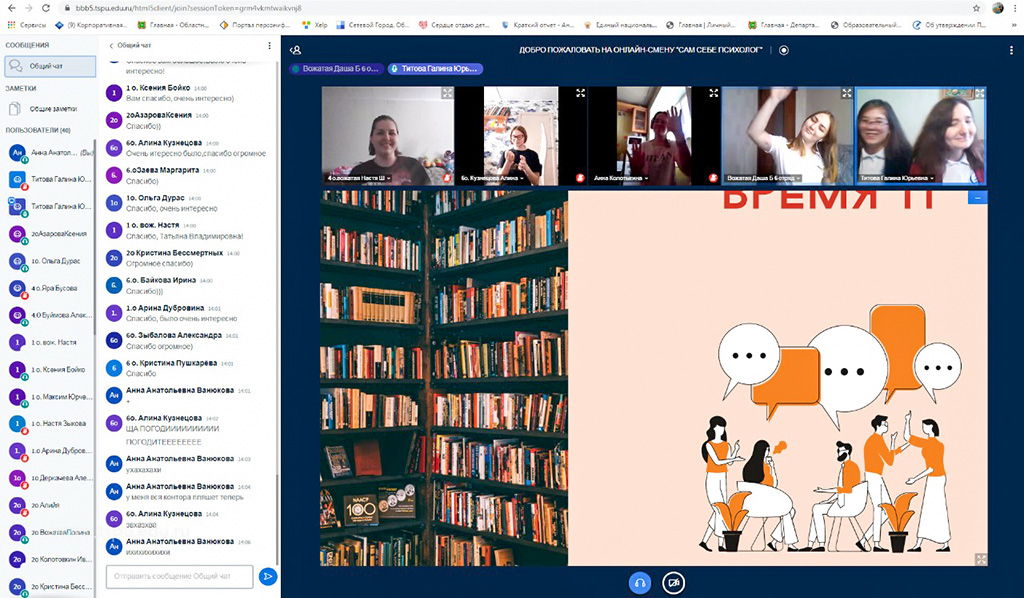The width and height of the screenshot is (1024, 598).
Task: Toggle the user list panel icon
Action: pyautogui.click(x=295, y=49)
